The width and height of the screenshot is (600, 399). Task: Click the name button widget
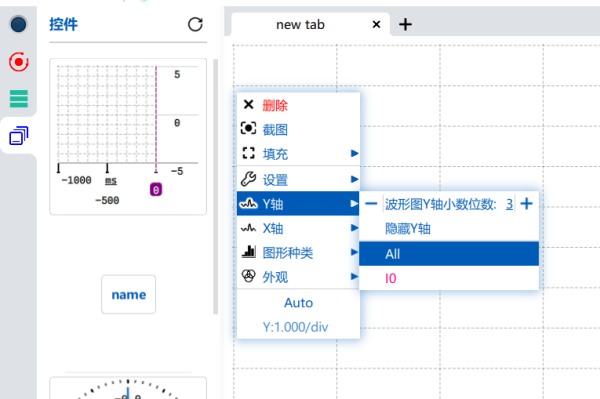point(129,294)
